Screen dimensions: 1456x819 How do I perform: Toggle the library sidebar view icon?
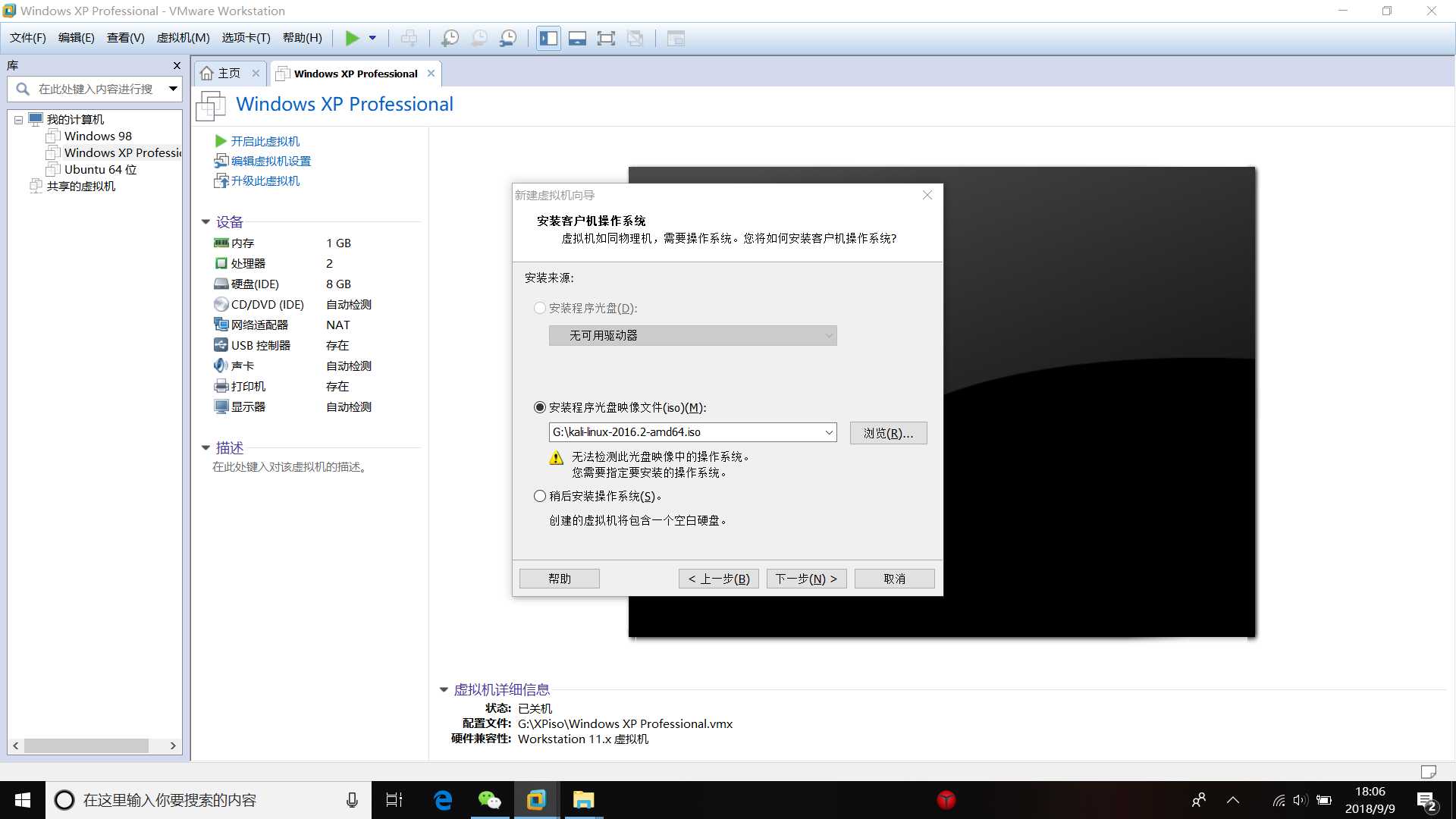pos(548,38)
